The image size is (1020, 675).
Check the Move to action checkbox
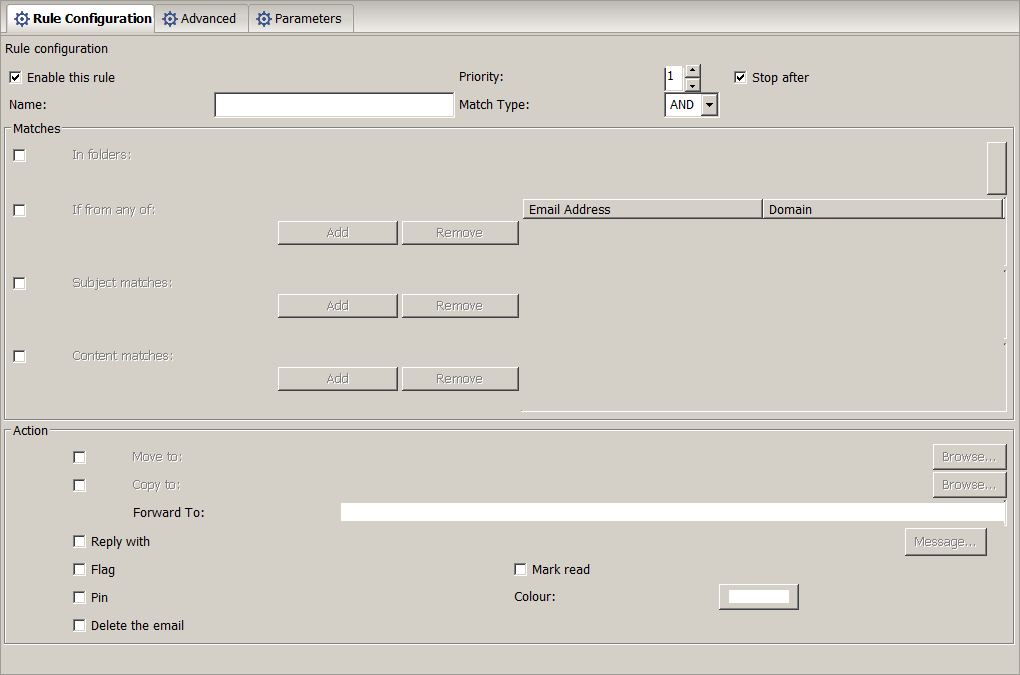click(x=79, y=458)
